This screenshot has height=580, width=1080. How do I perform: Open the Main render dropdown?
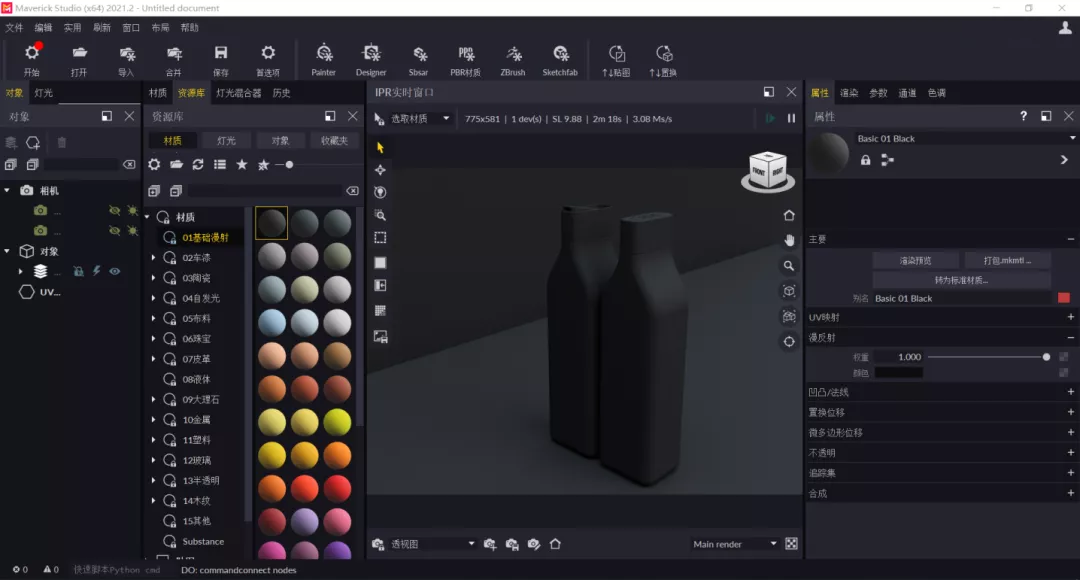pyautogui.click(x=735, y=544)
